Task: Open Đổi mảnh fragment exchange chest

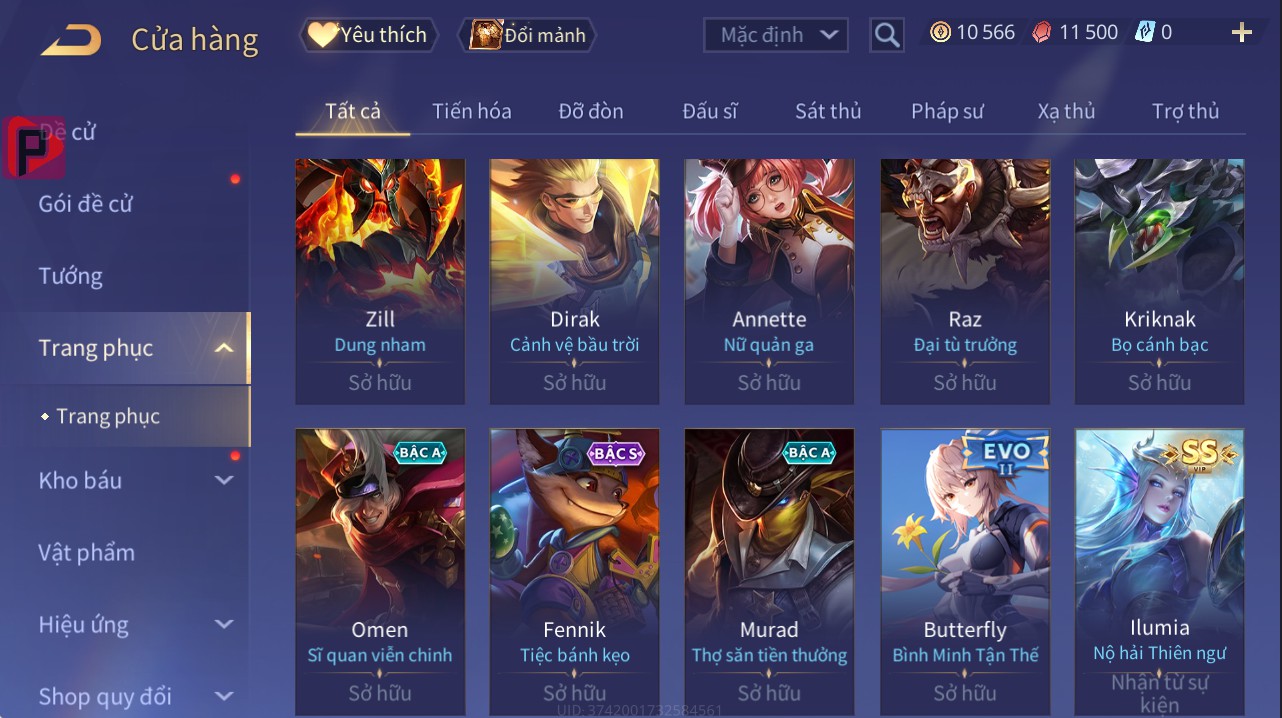Action: coord(527,35)
